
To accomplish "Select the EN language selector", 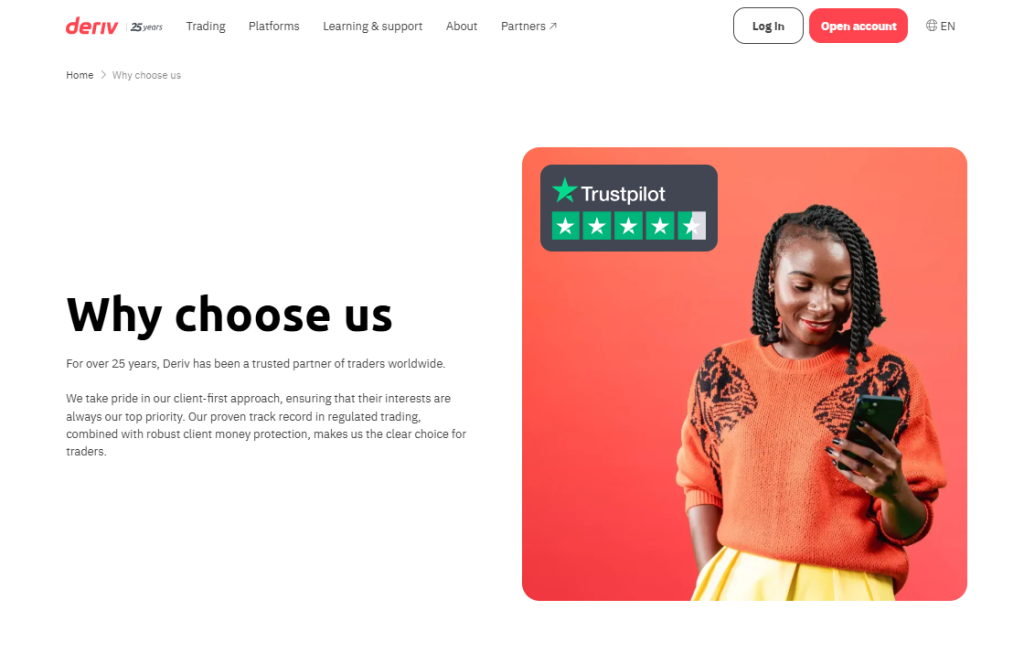I will (940, 26).
